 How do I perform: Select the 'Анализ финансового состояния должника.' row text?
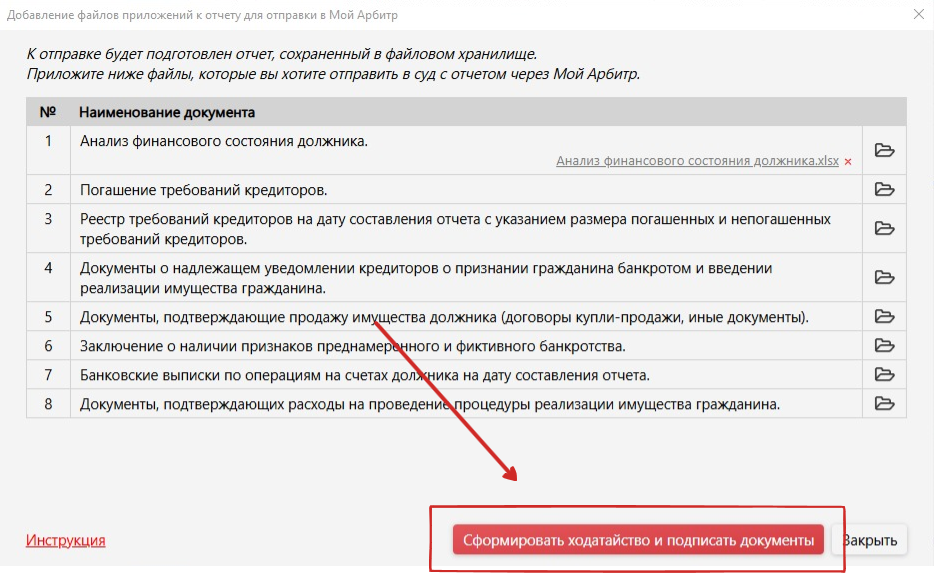pyautogui.click(x=224, y=141)
